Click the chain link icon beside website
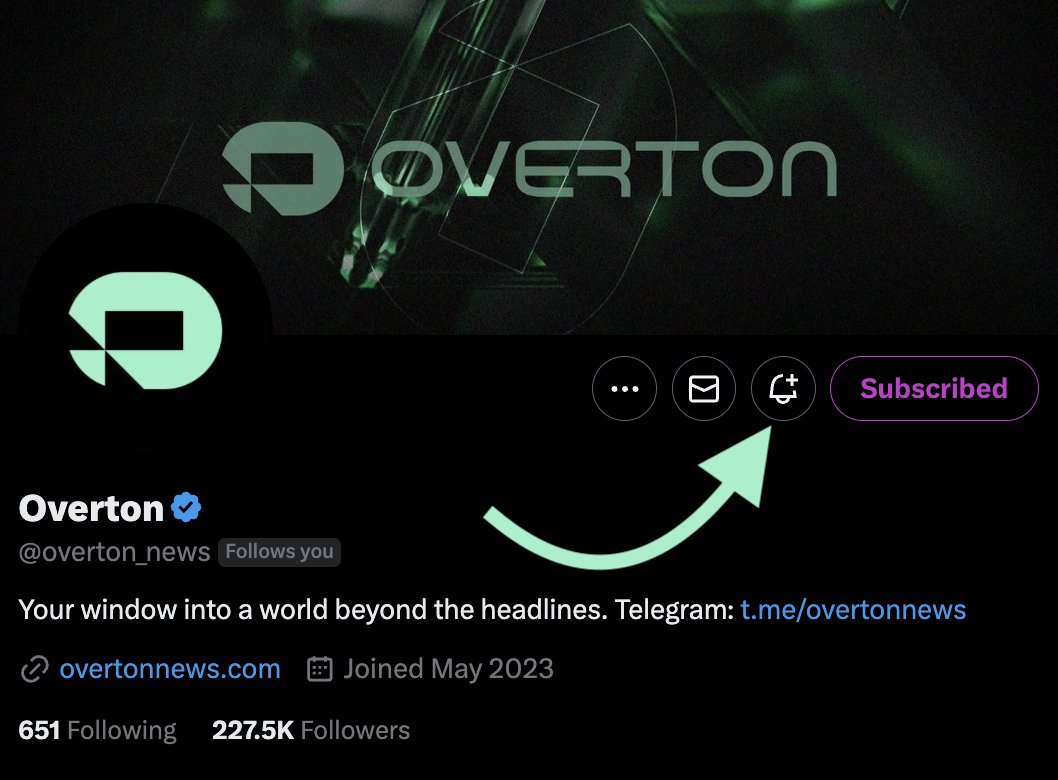Screen dimensions: 1058x780 [34, 669]
